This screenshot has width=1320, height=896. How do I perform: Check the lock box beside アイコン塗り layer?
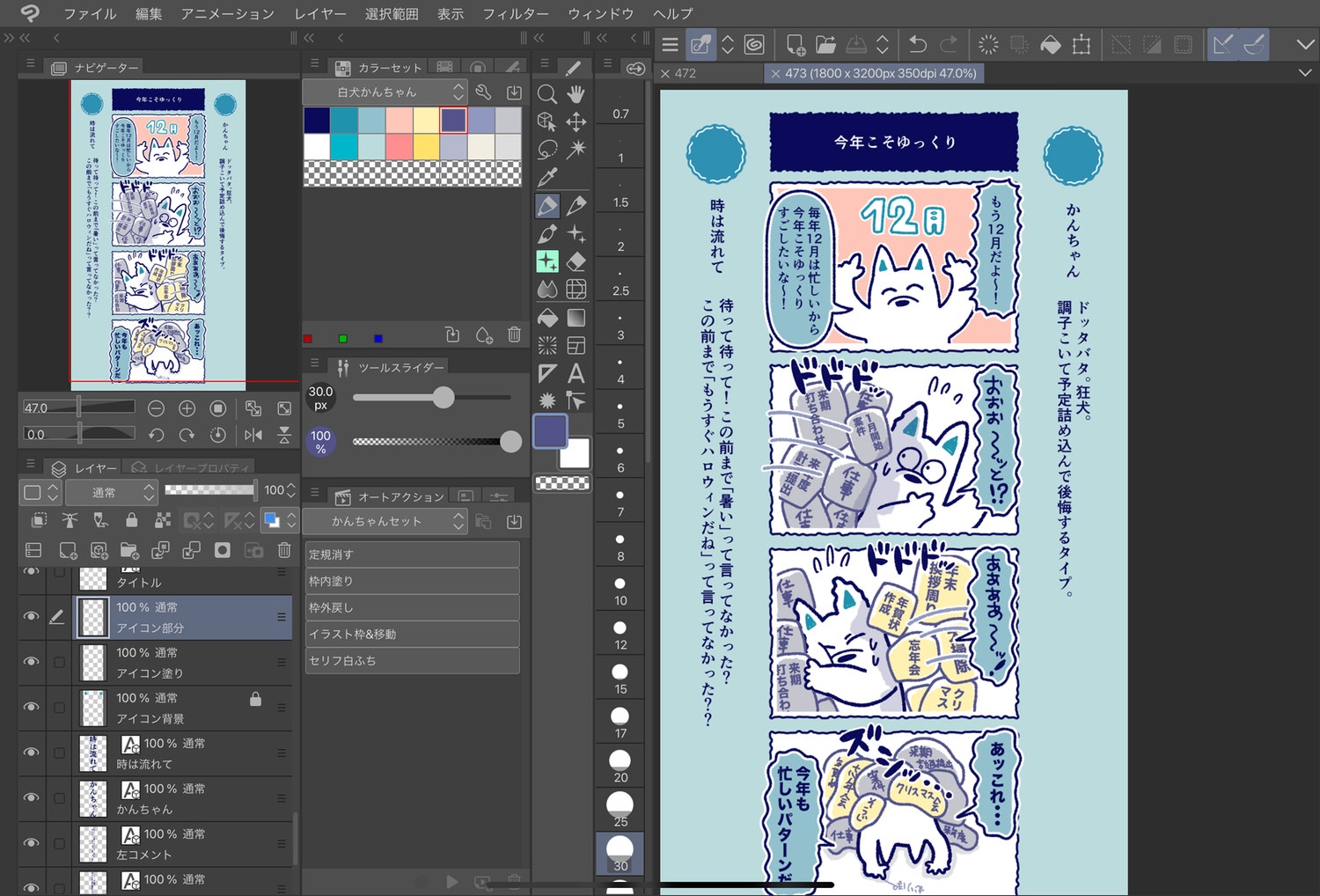(59, 663)
